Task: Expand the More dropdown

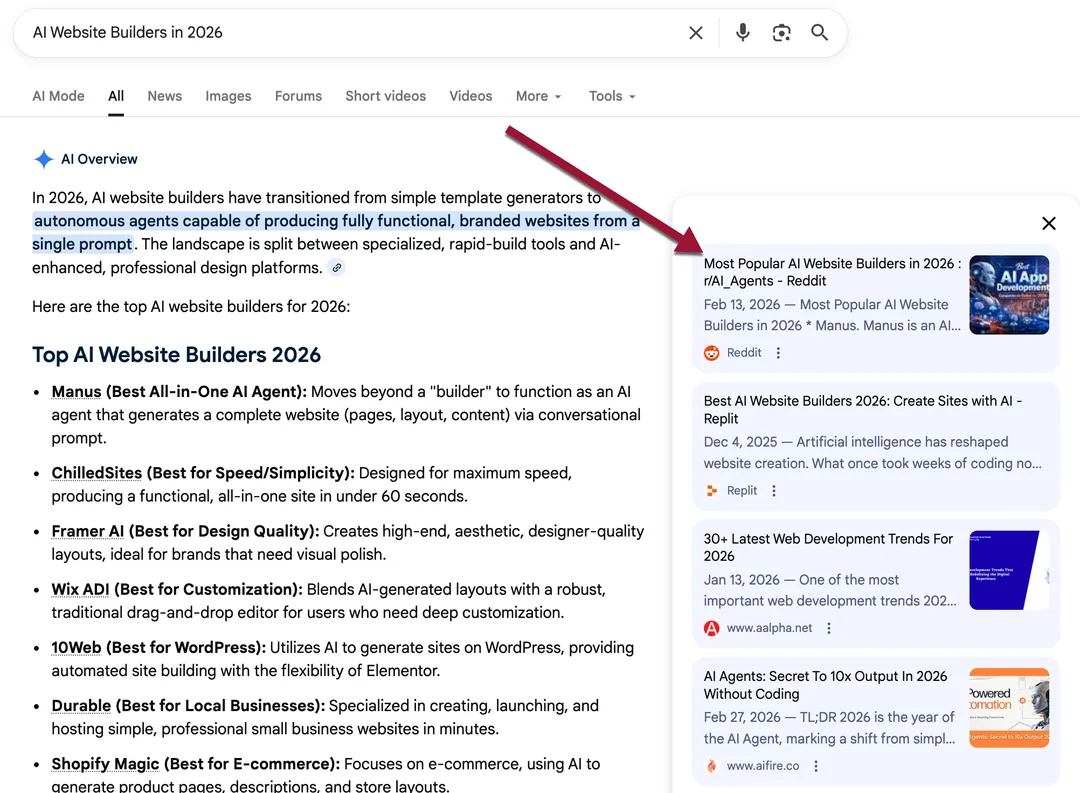Action: tap(538, 96)
